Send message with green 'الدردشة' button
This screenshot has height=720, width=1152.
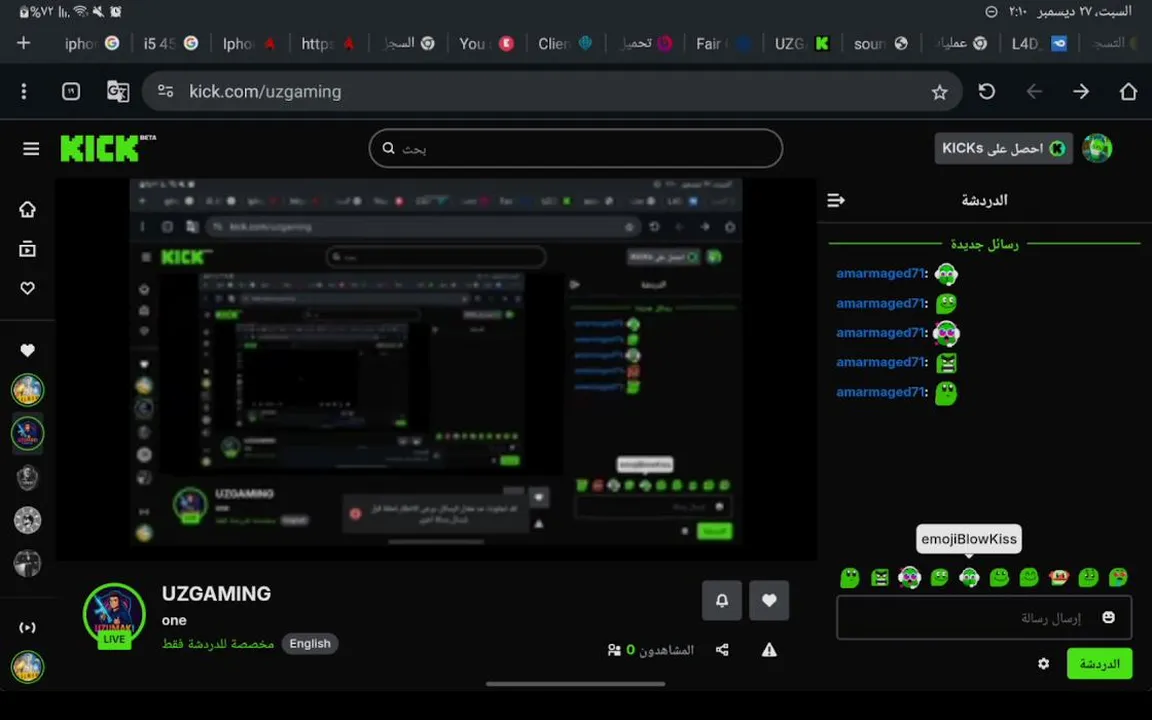click(x=1099, y=663)
